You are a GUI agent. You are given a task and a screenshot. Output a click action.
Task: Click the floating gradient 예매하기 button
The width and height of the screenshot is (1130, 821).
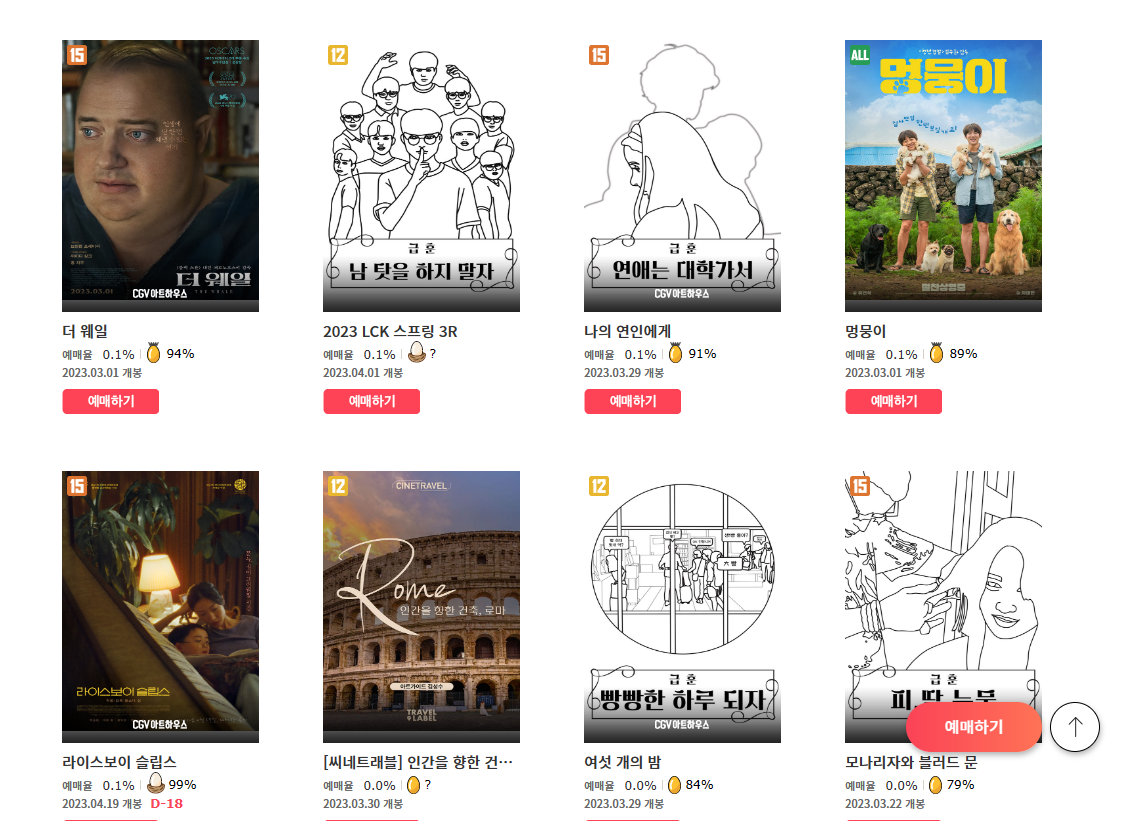coord(974,727)
